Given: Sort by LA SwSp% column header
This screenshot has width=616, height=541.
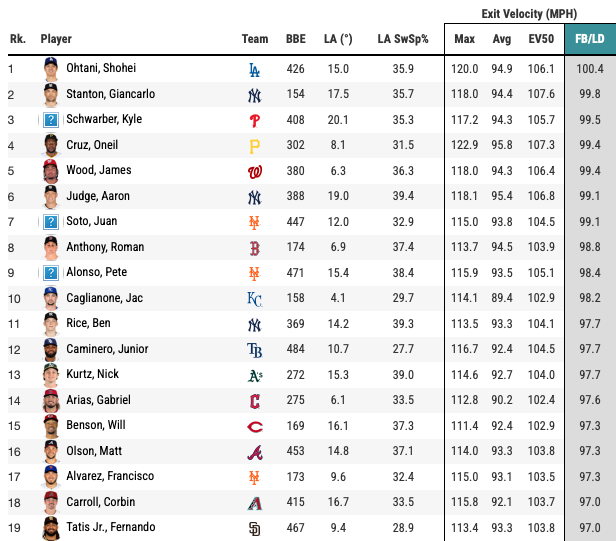Looking at the screenshot, I should tap(403, 39).
